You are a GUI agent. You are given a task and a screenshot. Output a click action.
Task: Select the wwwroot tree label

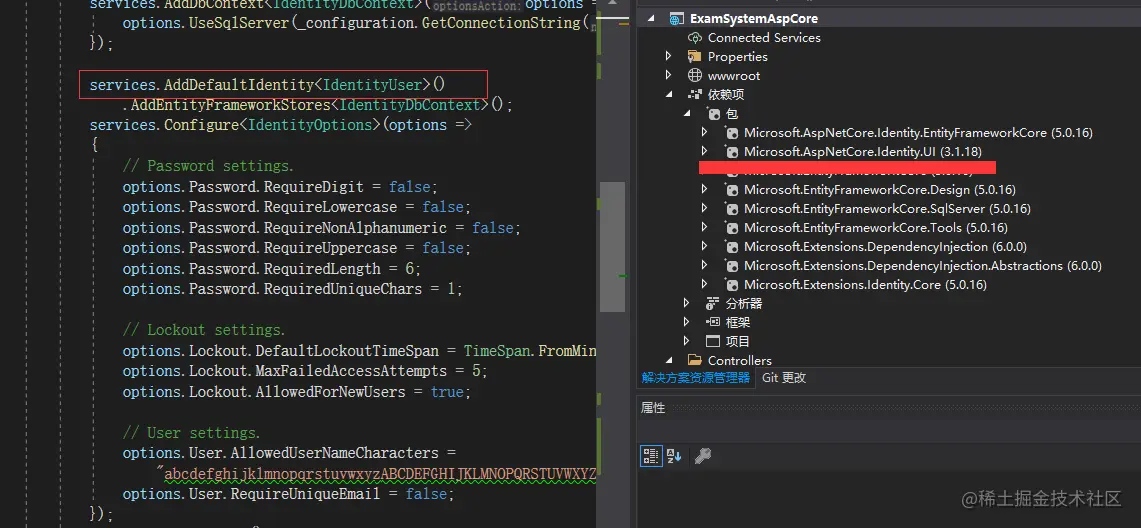click(734, 76)
